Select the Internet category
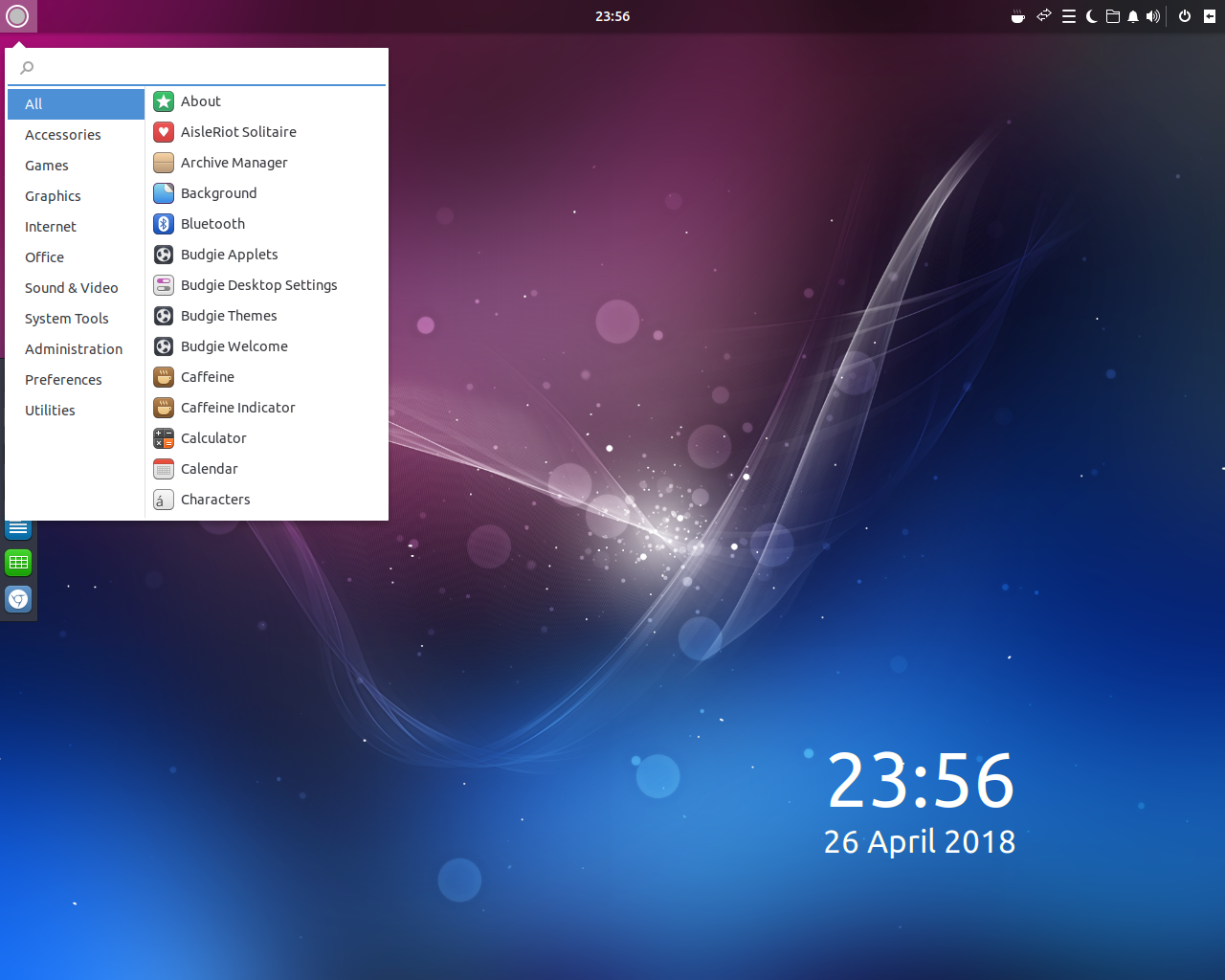This screenshot has height=980, width=1225. coord(76,227)
